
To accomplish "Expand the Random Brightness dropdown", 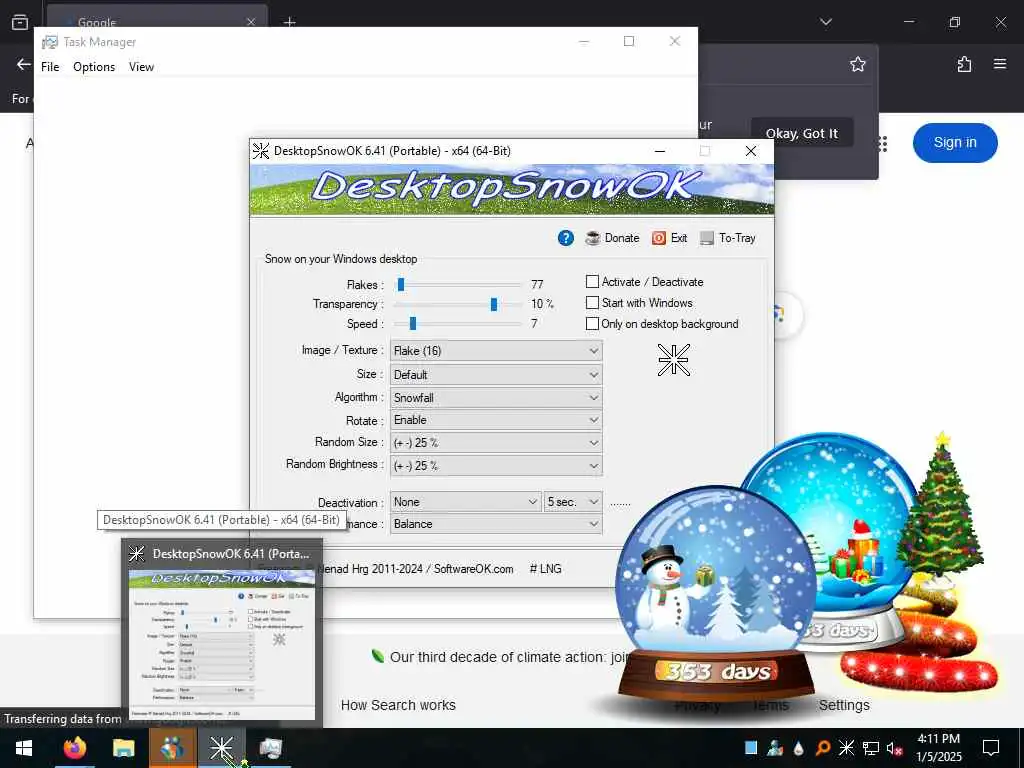I will click(496, 466).
